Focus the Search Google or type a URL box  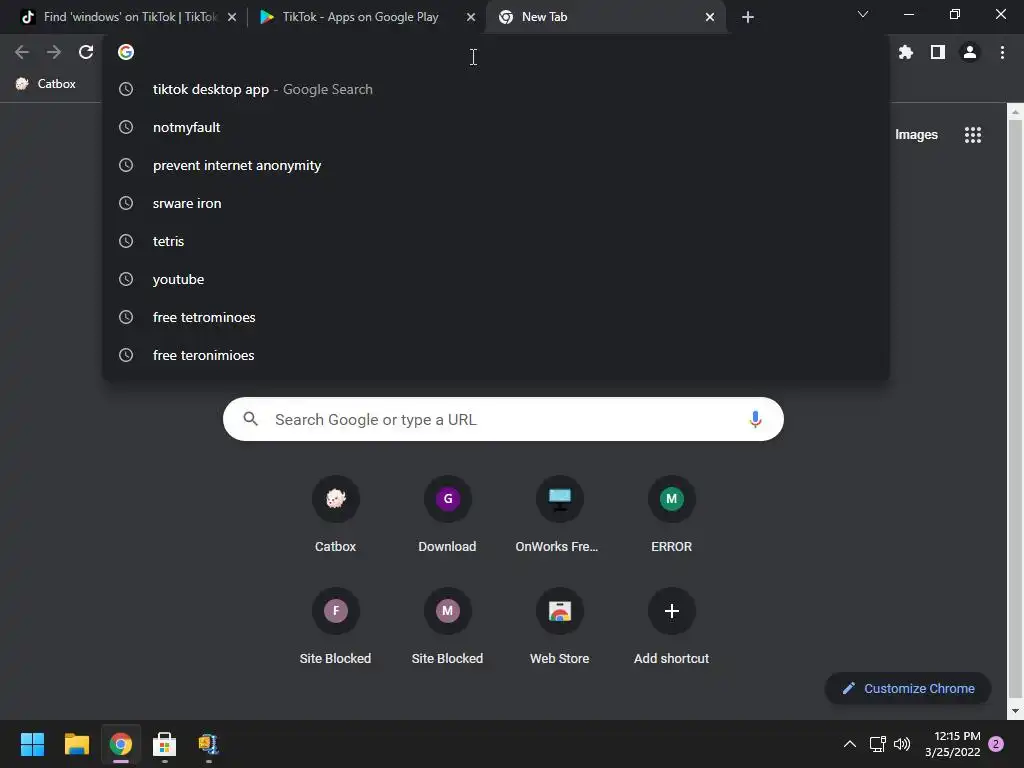coord(503,419)
